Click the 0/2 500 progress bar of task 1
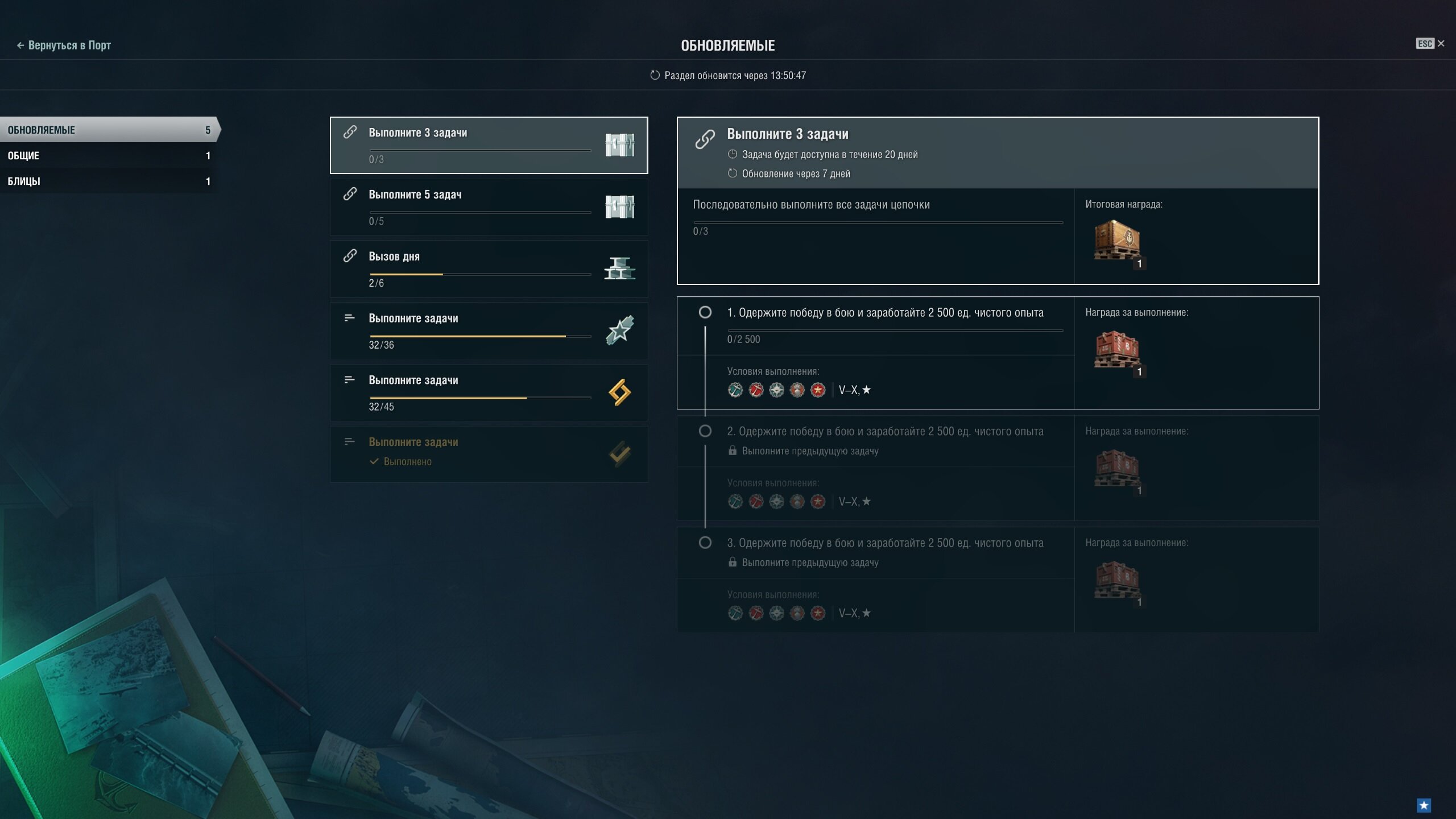Image resolution: width=1456 pixels, height=819 pixels. point(895,330)
